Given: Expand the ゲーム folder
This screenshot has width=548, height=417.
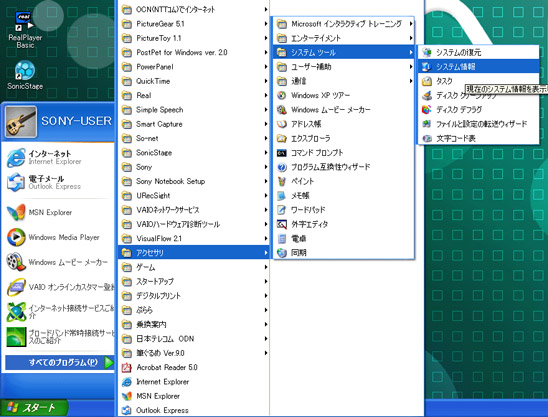Looking at the screenshot, I should pos(193,267).
